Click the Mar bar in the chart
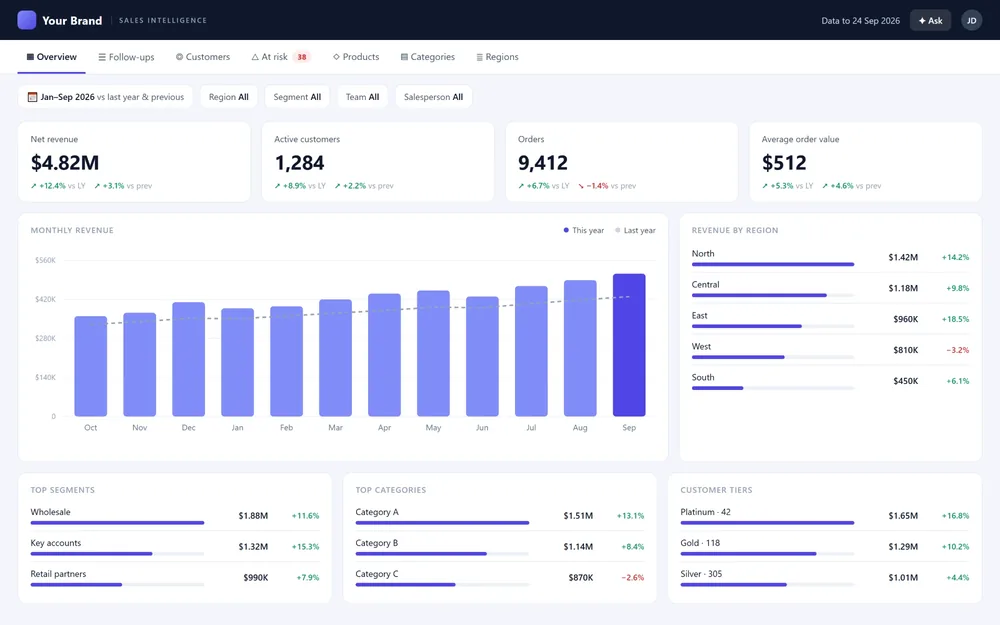 pyautogui.click(x=335, y=358)
